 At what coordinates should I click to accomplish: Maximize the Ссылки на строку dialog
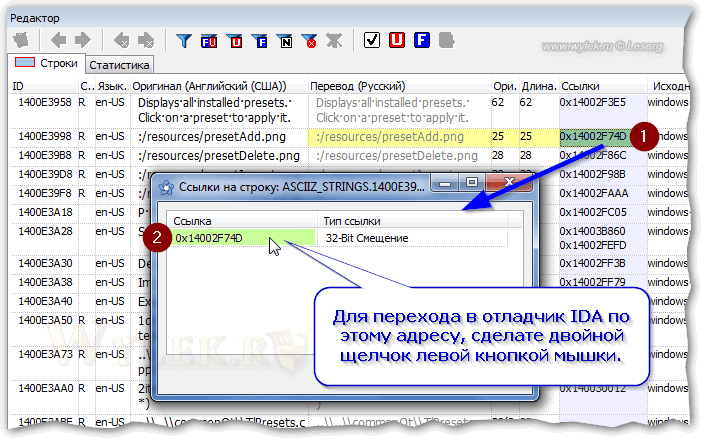tap(471, 183)
